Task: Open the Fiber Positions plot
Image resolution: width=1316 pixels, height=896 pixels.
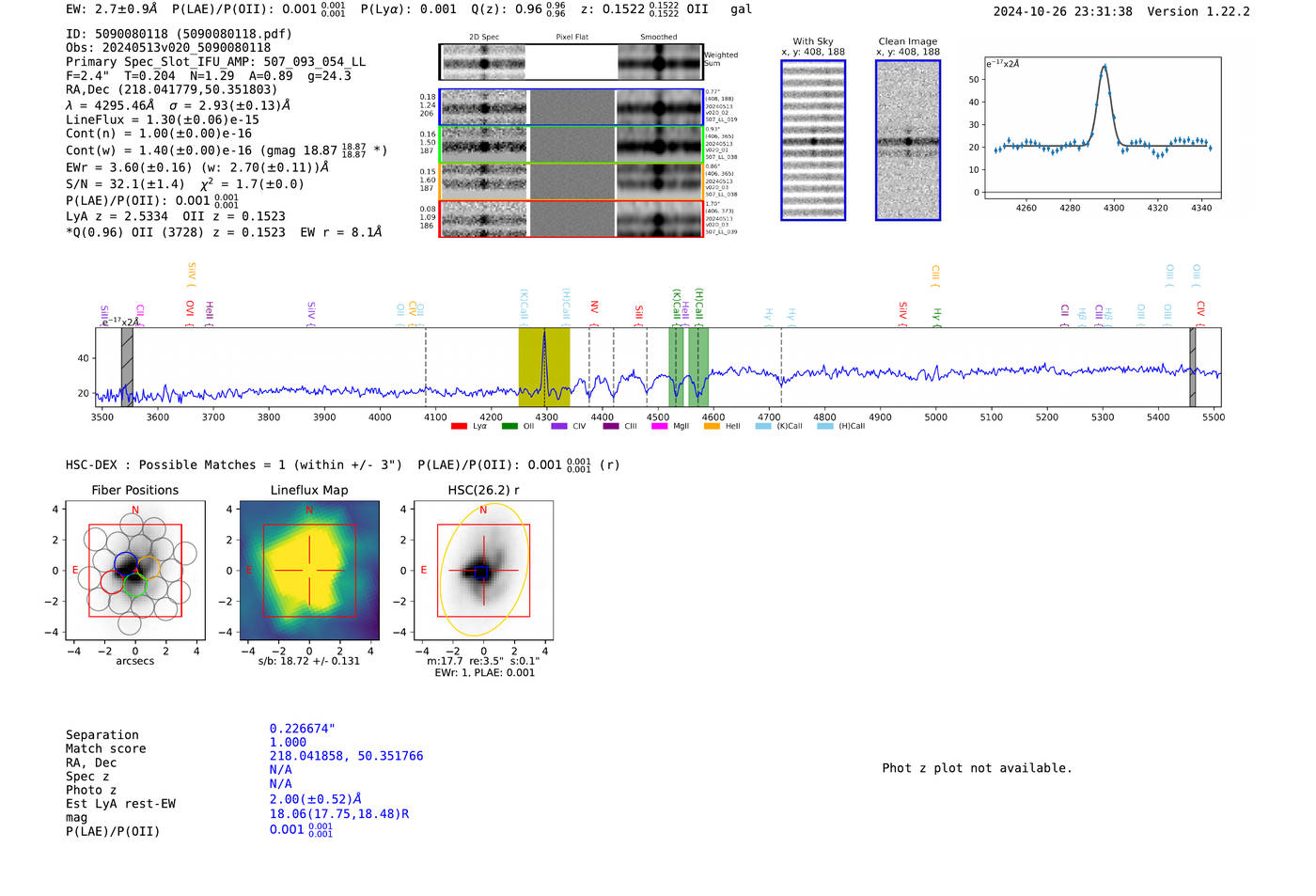Action: pyautogui.click(x=135, y=571)
